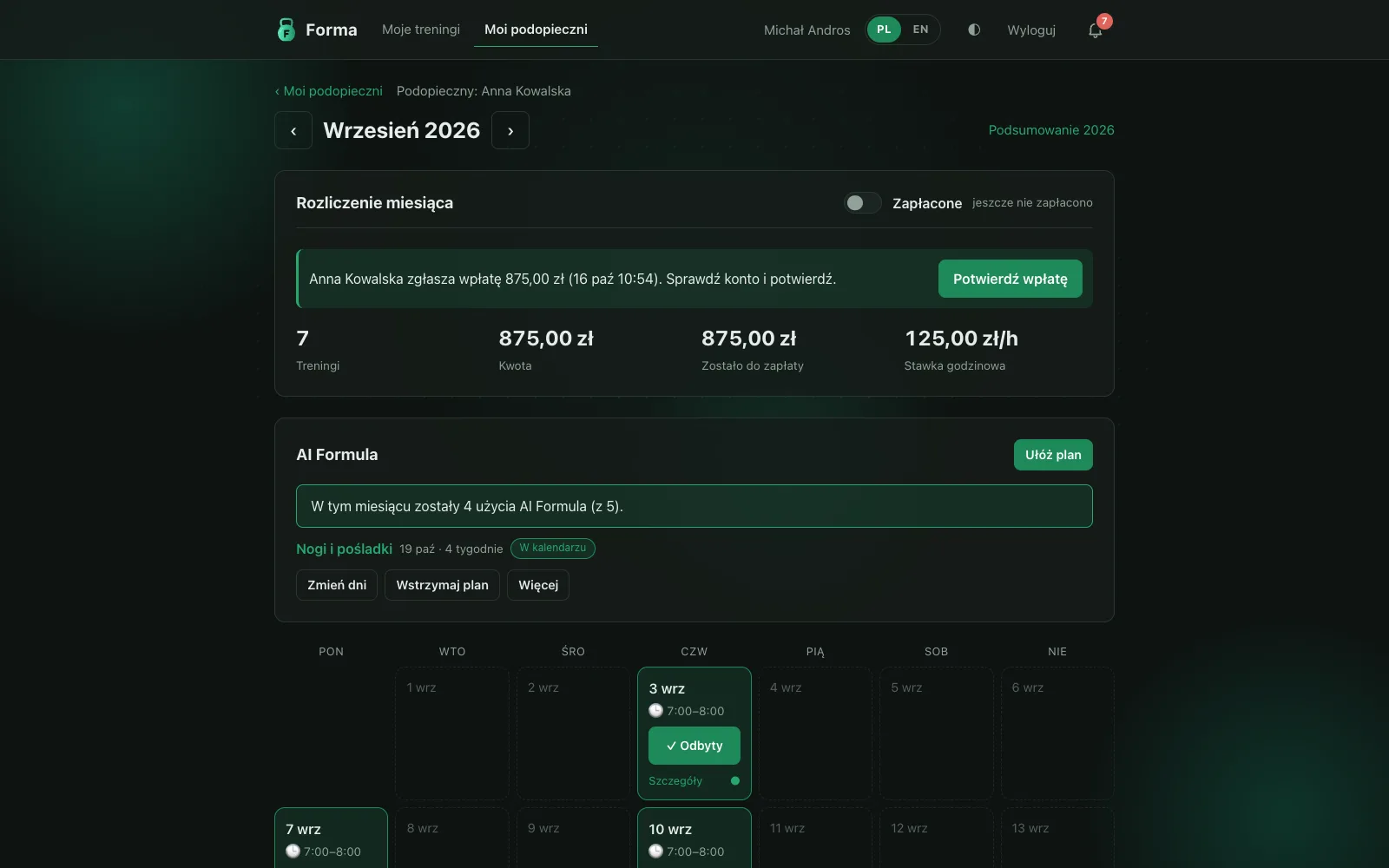The width and height of the screenshot is (1389, 868).
Task: Click the clock icon on 7 wrz session
Action: (293, 852)
